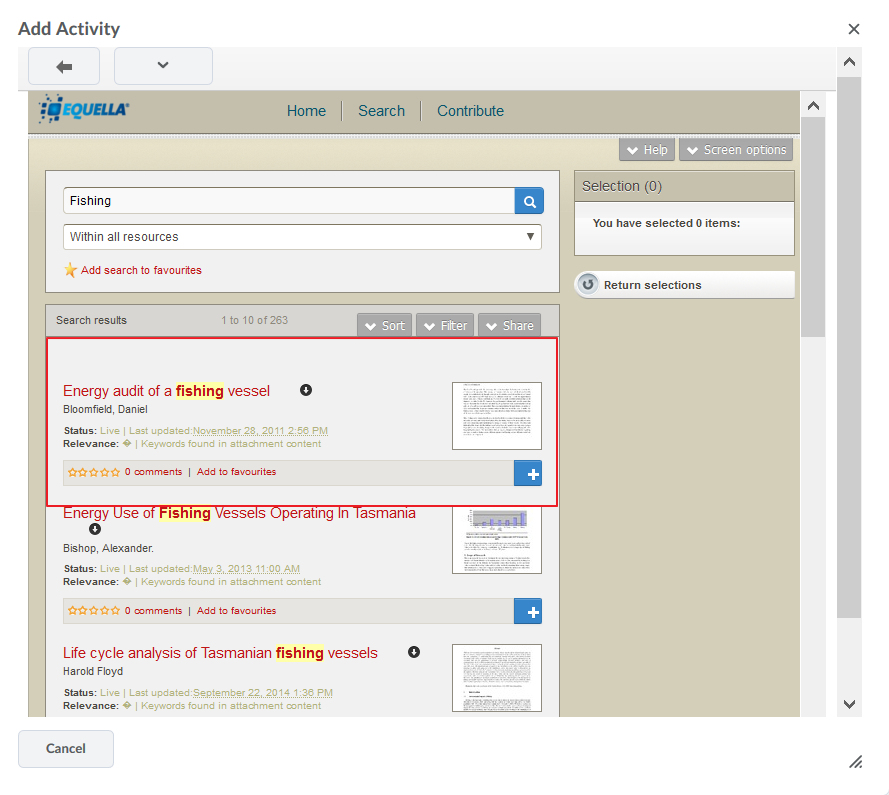Click the date September 22, 2014 1:36 PM
Viewport: 889px width, 795px height.
click(x=263, y=693)
